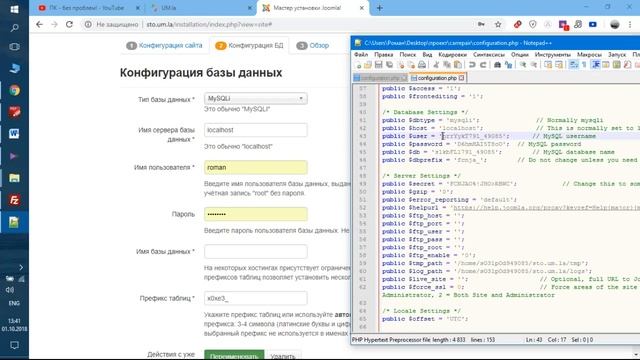This screenshot has width=640, height=360.
Task: Go to the Конфигурация сайта step tab
Action: [x=164, y=45]
